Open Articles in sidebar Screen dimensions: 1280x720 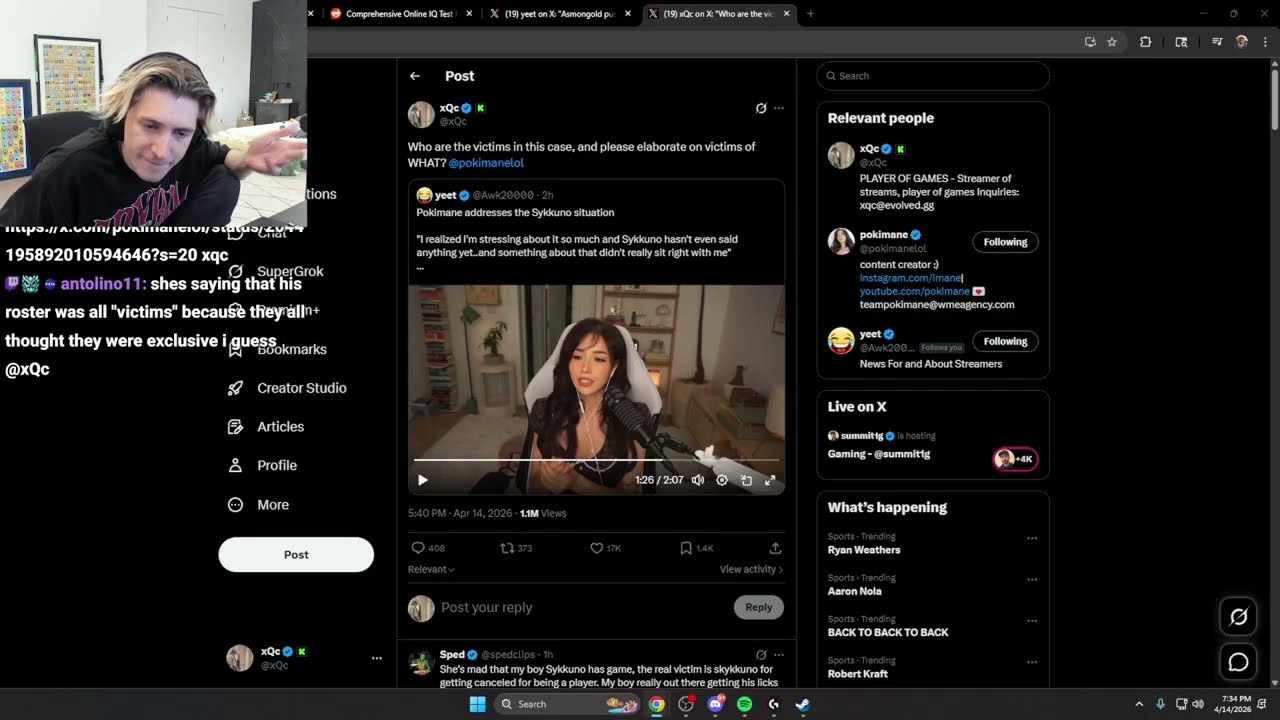(x=267, y=427)
